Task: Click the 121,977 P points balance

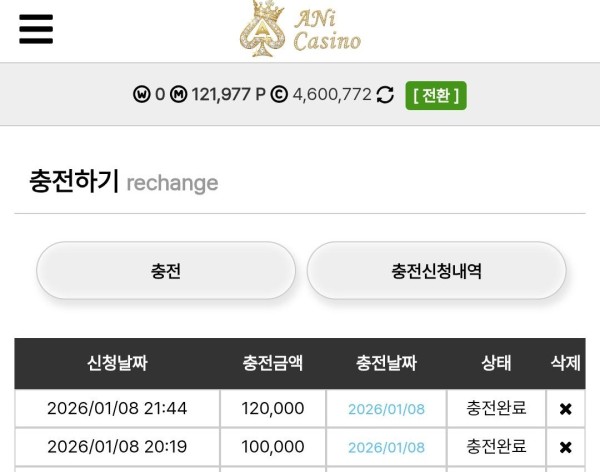Action: 229,95
